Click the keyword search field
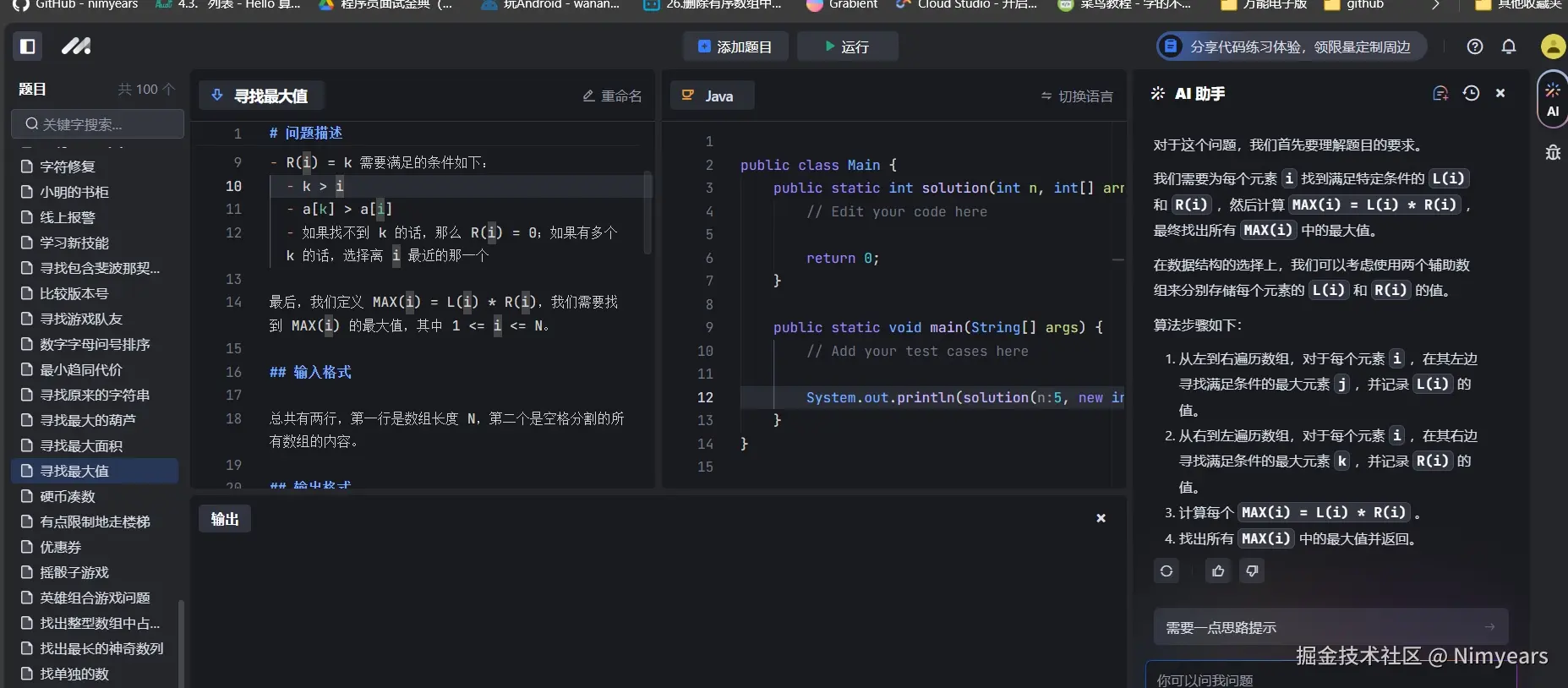This screenshot has width=1568, height=688. point(98,124)
